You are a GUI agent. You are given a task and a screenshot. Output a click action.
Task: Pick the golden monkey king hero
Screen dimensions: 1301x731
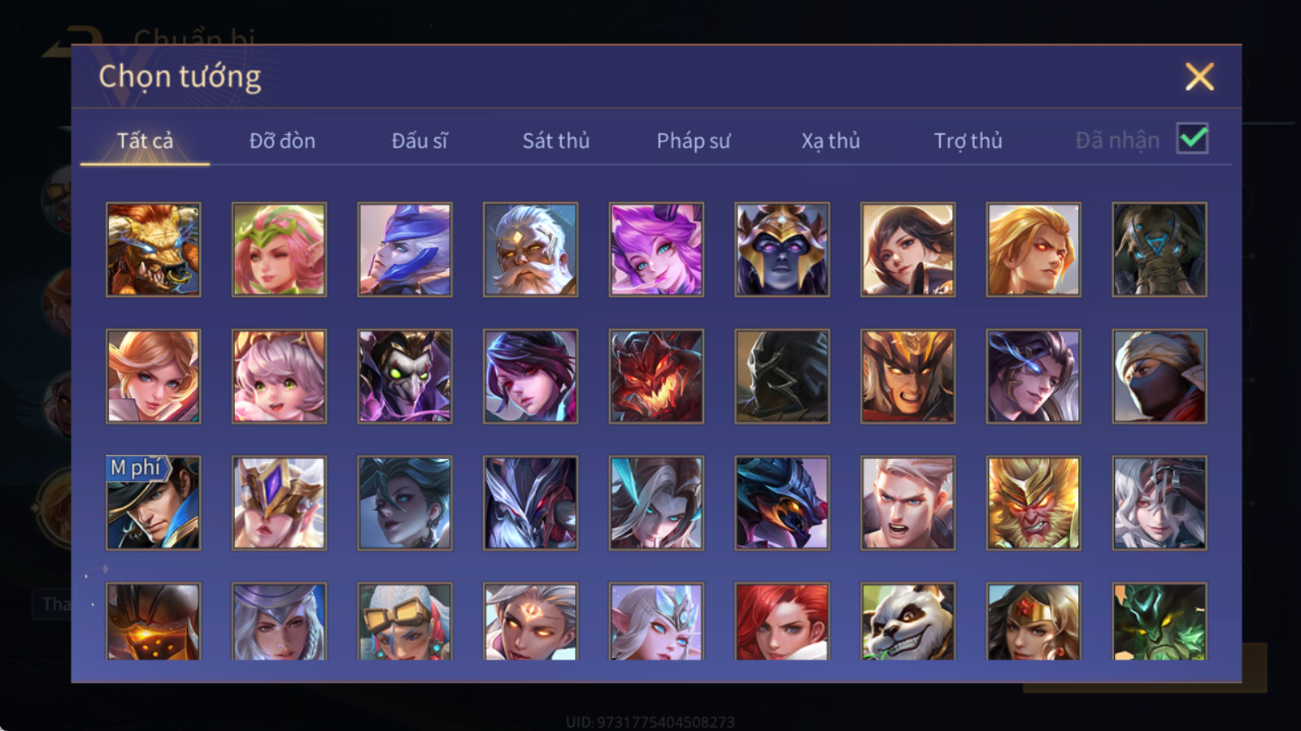1034,503
